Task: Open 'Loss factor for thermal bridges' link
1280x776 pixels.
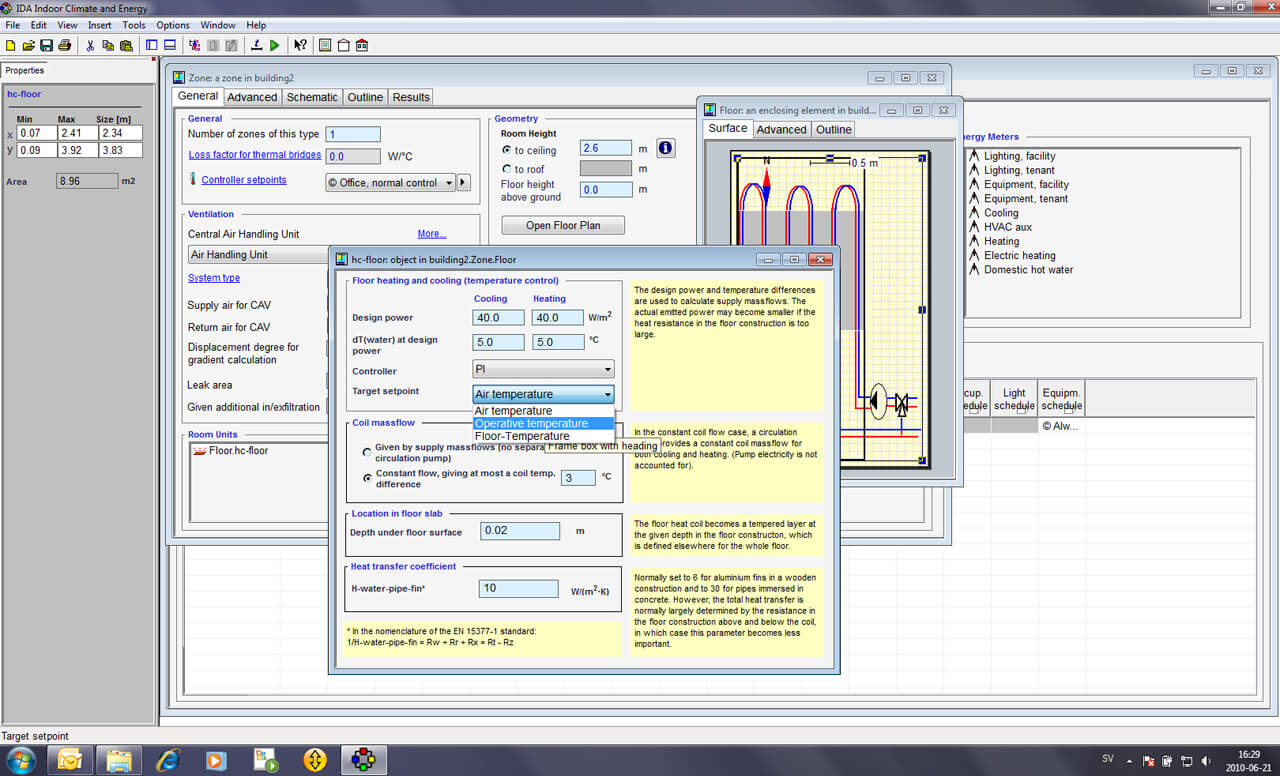Action: tap(255, 155)
